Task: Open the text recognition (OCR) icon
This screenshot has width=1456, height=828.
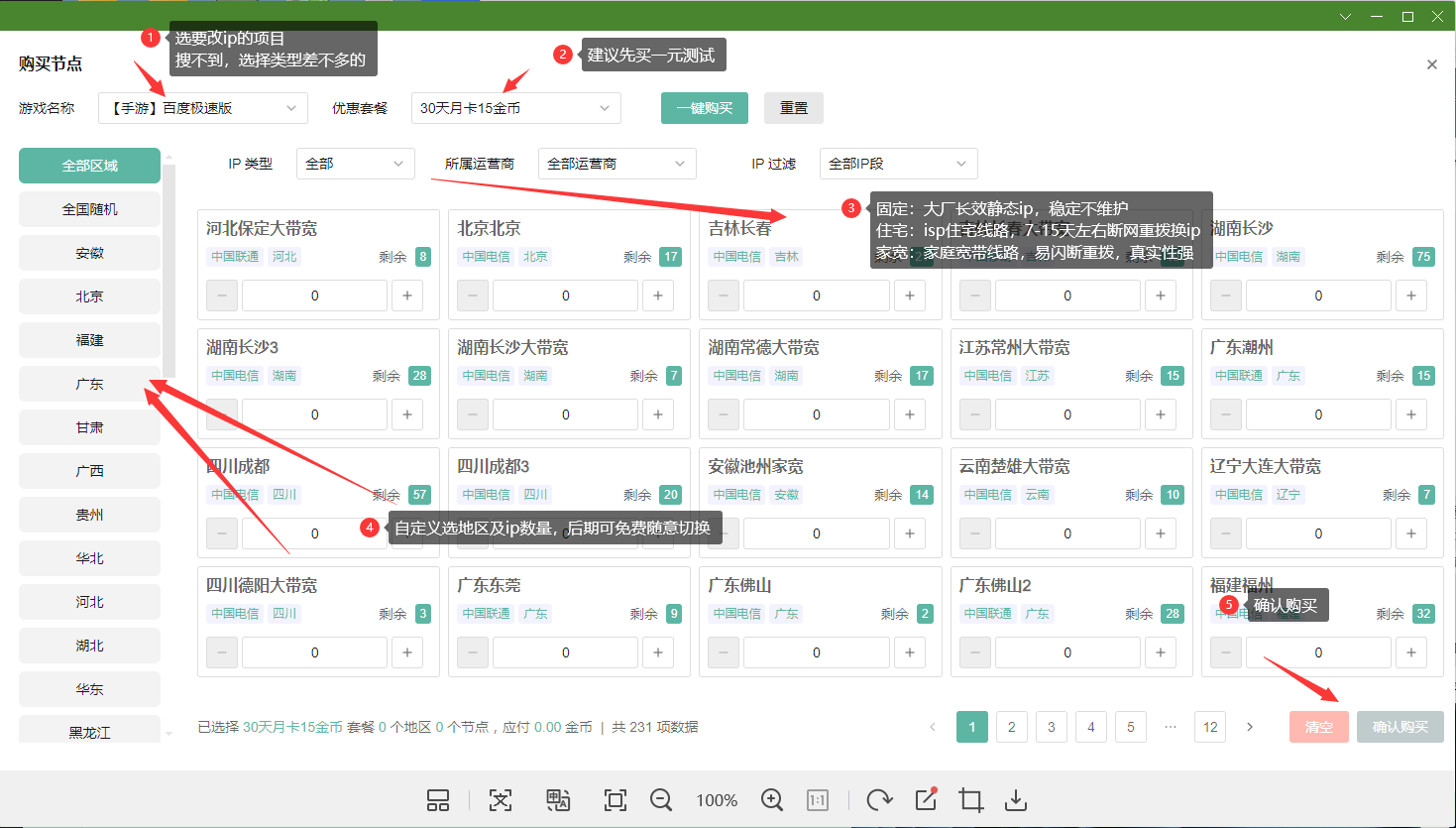Action: click(501, 800)
